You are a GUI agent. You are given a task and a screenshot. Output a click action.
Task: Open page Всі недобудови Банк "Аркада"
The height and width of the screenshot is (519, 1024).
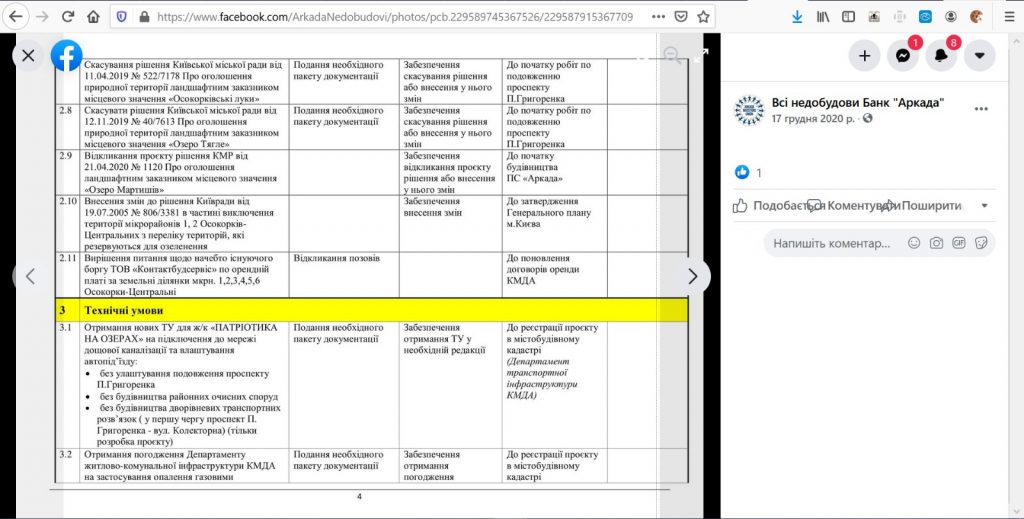857,102
